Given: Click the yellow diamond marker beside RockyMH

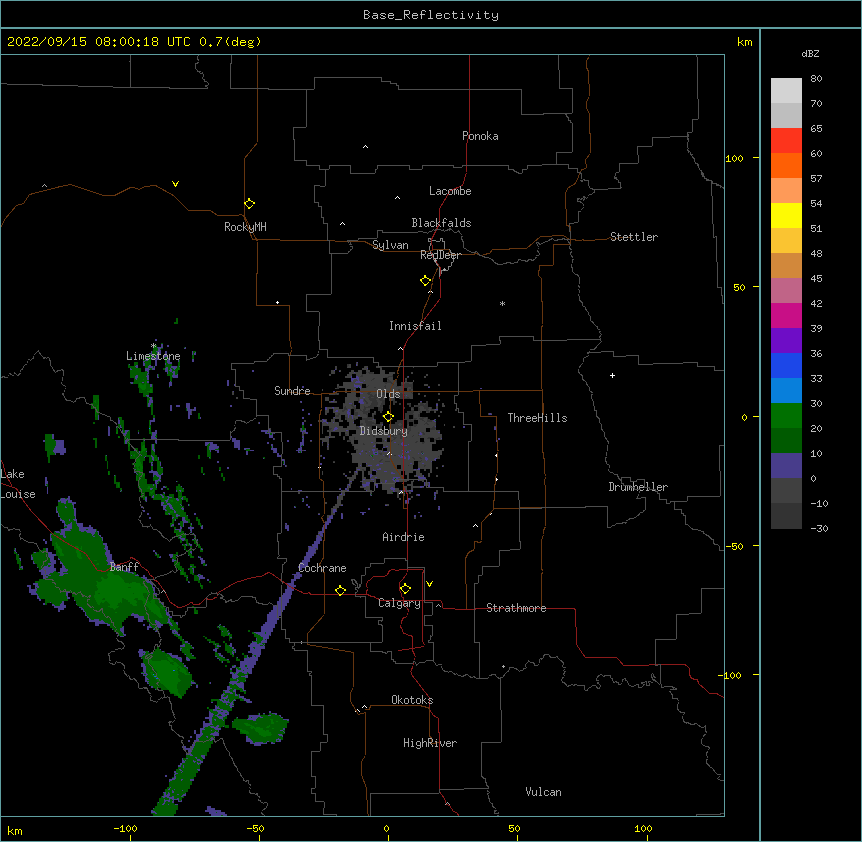Looking at the screenshot, I should pos(249,204).
